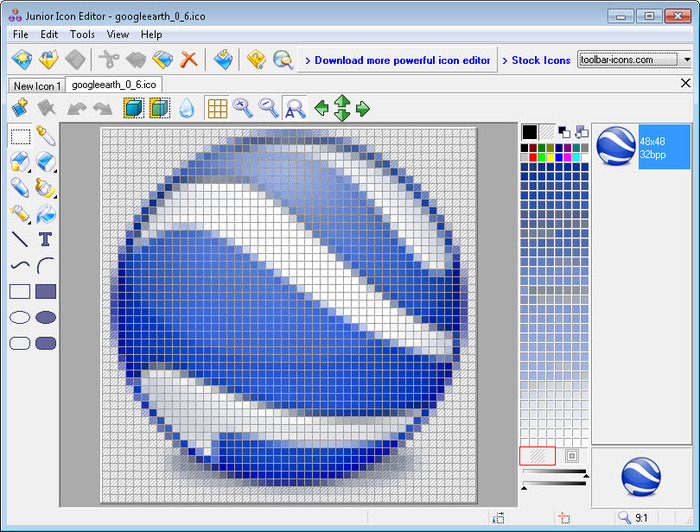
Task: Select the empty ellipse tool
Action: (x=20, y=317)
